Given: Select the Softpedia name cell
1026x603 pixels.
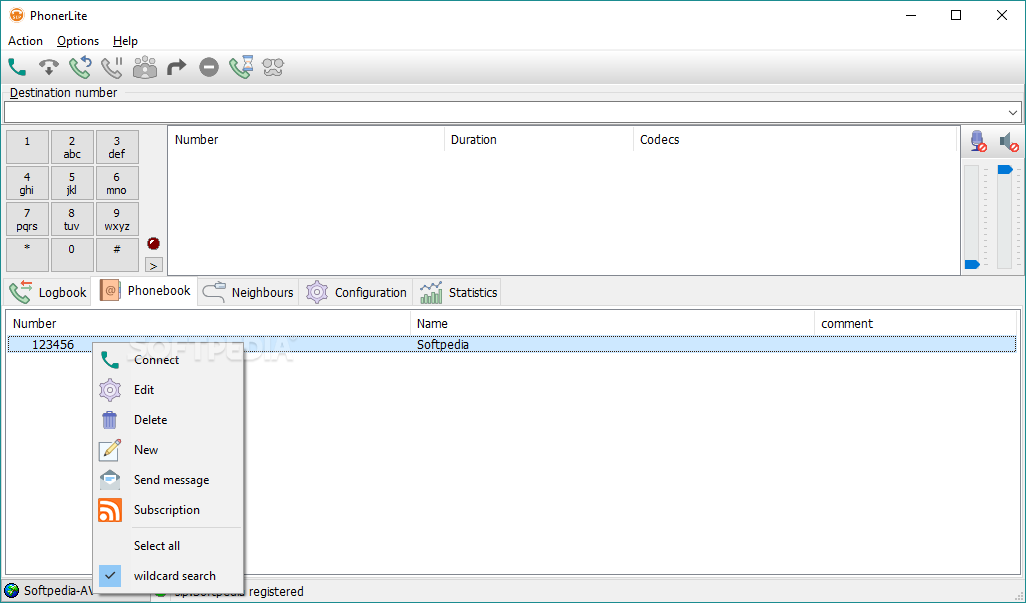Looking at the screenshot, I should click(443, 345).
